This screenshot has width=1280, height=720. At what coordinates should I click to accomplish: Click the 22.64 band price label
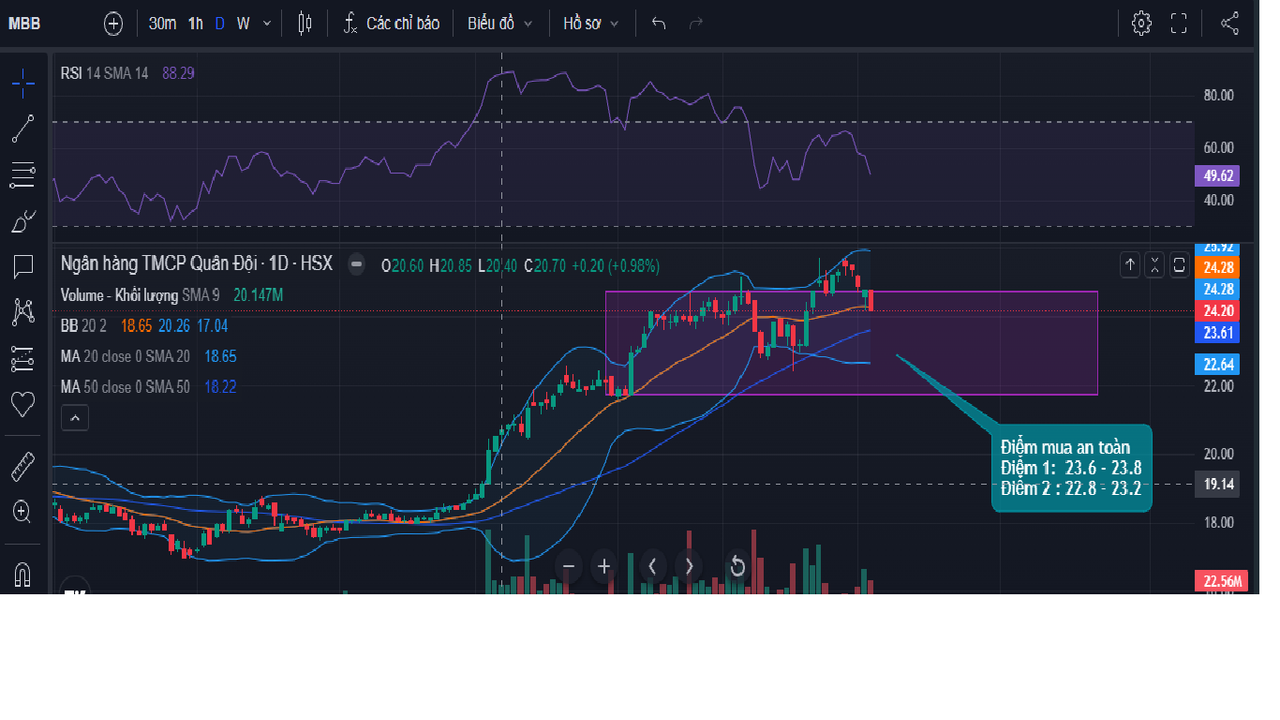coord(1217,364)
